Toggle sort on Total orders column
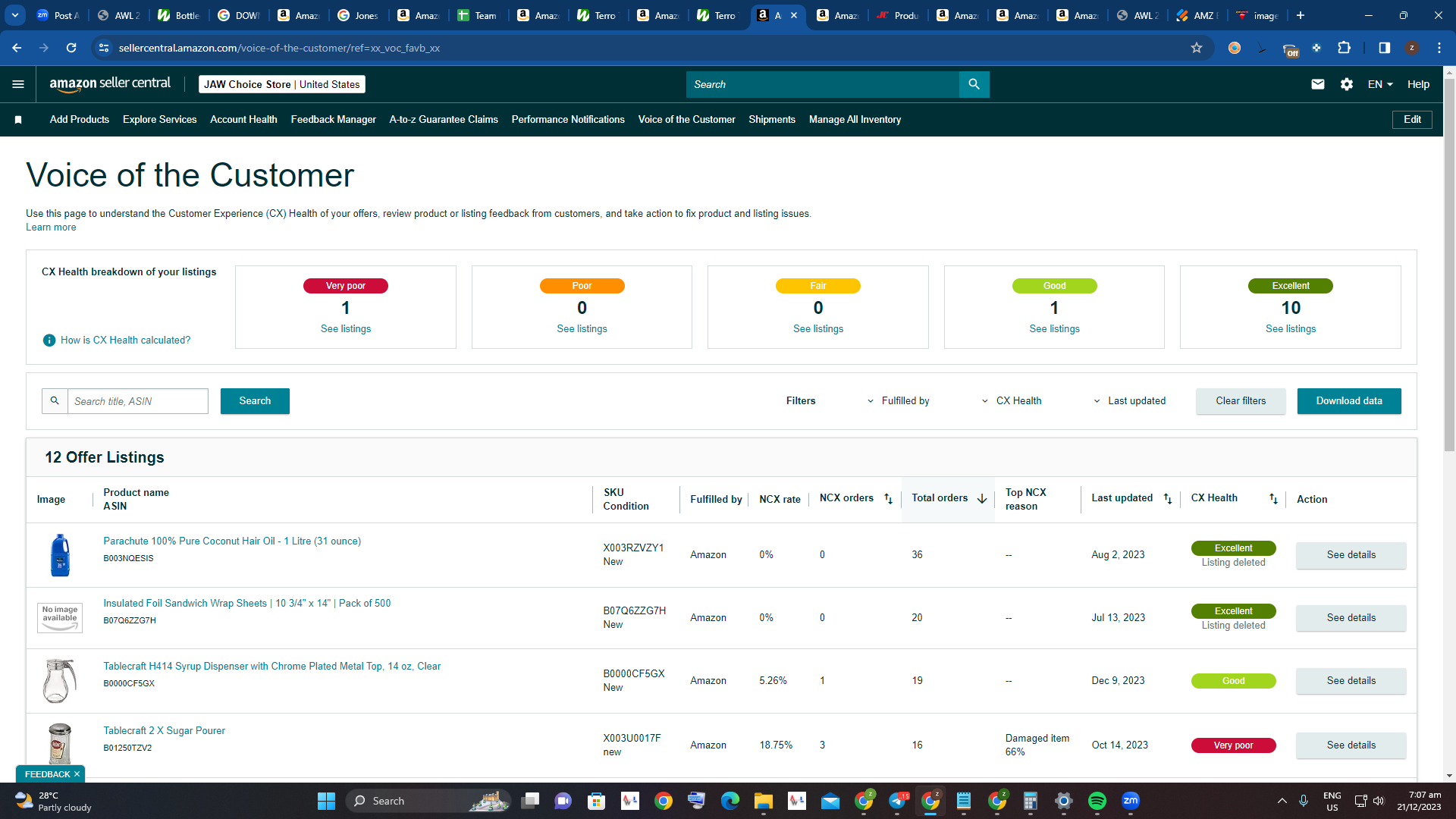Screen dimensions: 1456x819 pyautogui.click(x=982, y=499)
